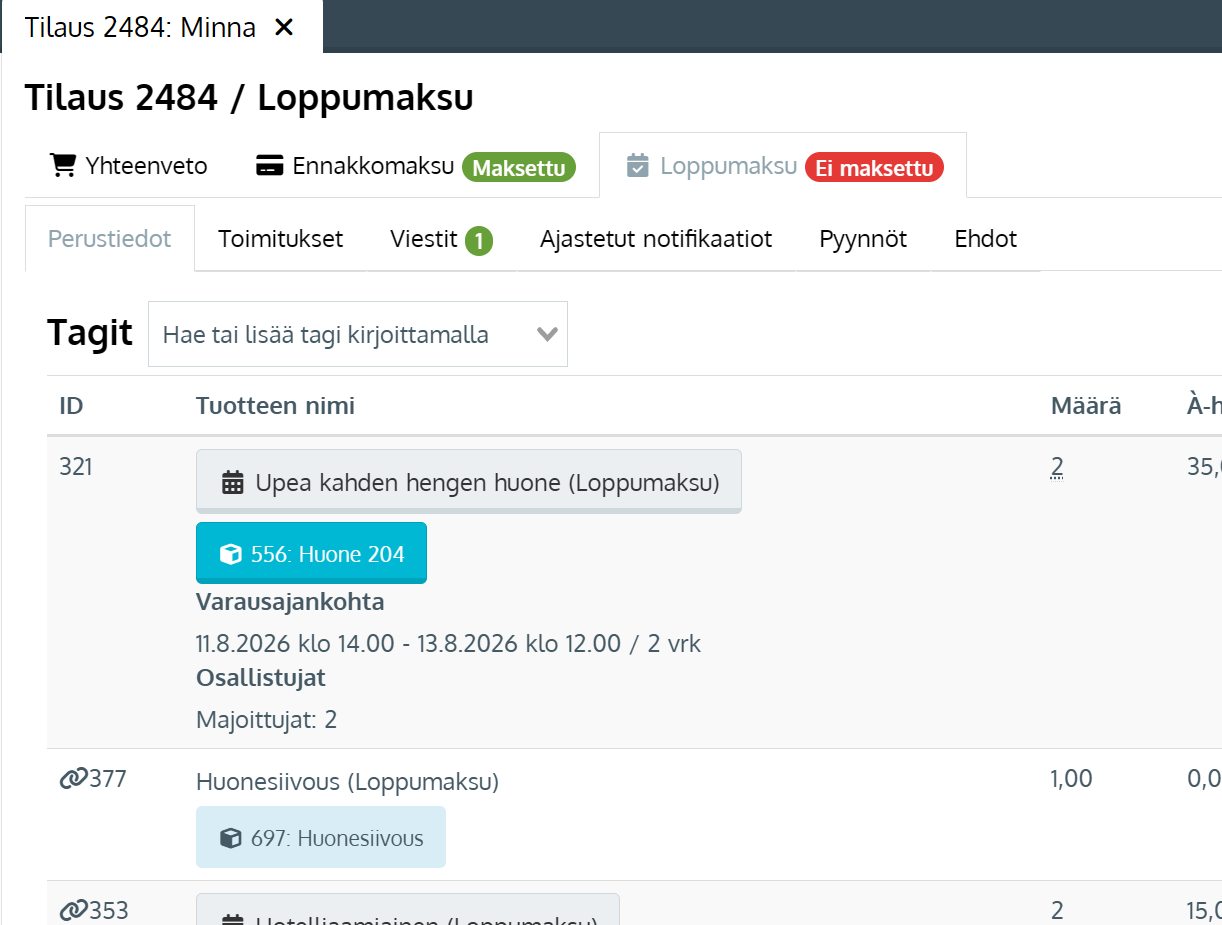Click the cube icon in 697: Huonesiivous
The width and height of the screenshot is (1222, 925).
point(231,838)
